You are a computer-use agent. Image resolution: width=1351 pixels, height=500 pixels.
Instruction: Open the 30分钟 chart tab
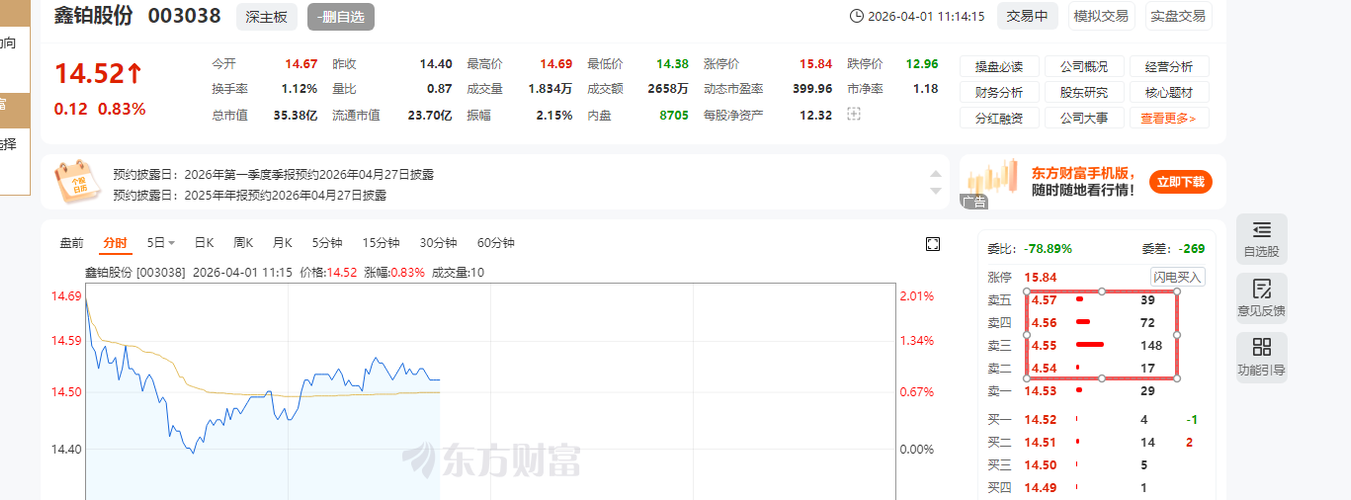point(438,243)
